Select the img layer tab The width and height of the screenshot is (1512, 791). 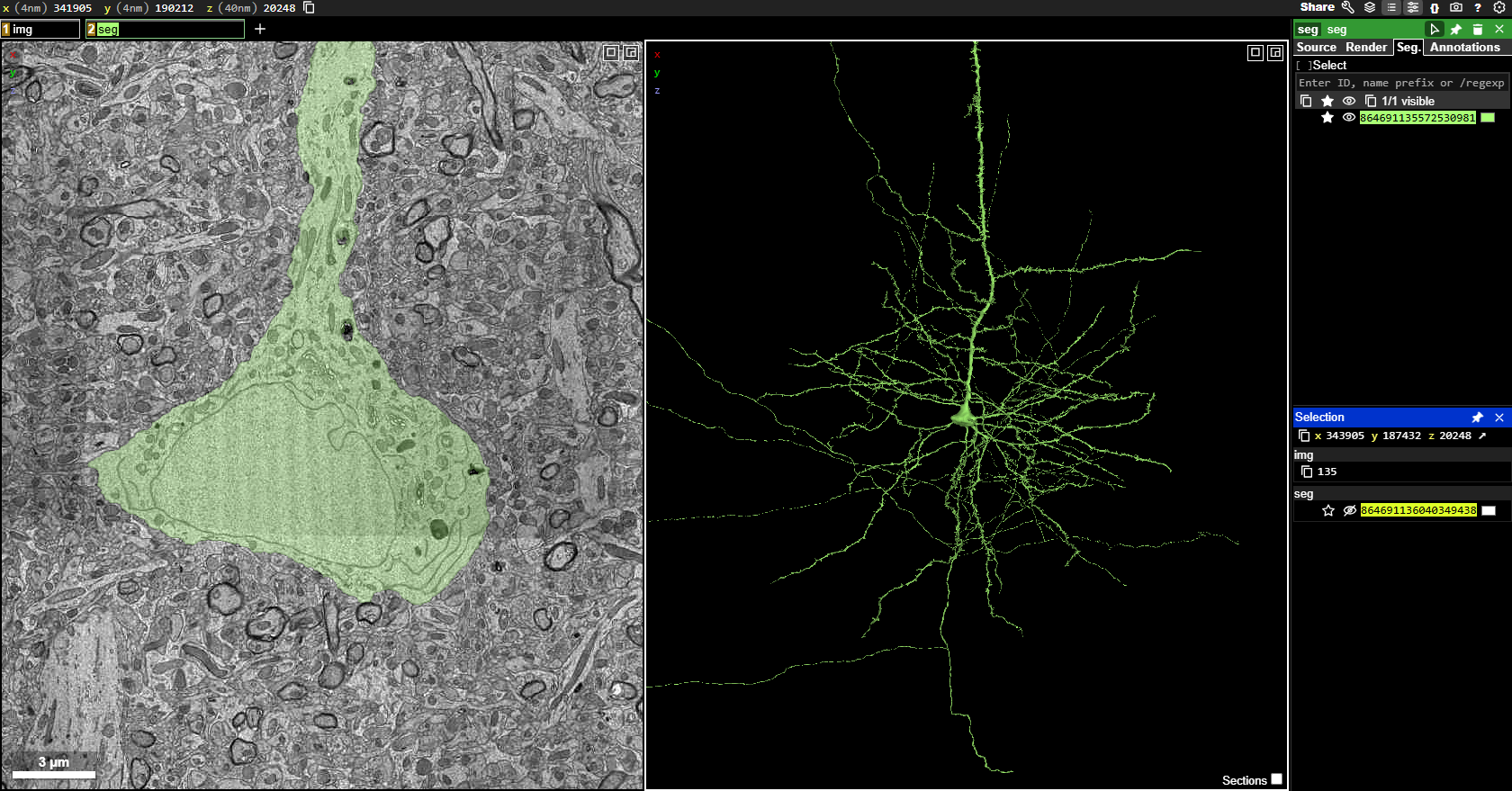pos(40,29)
